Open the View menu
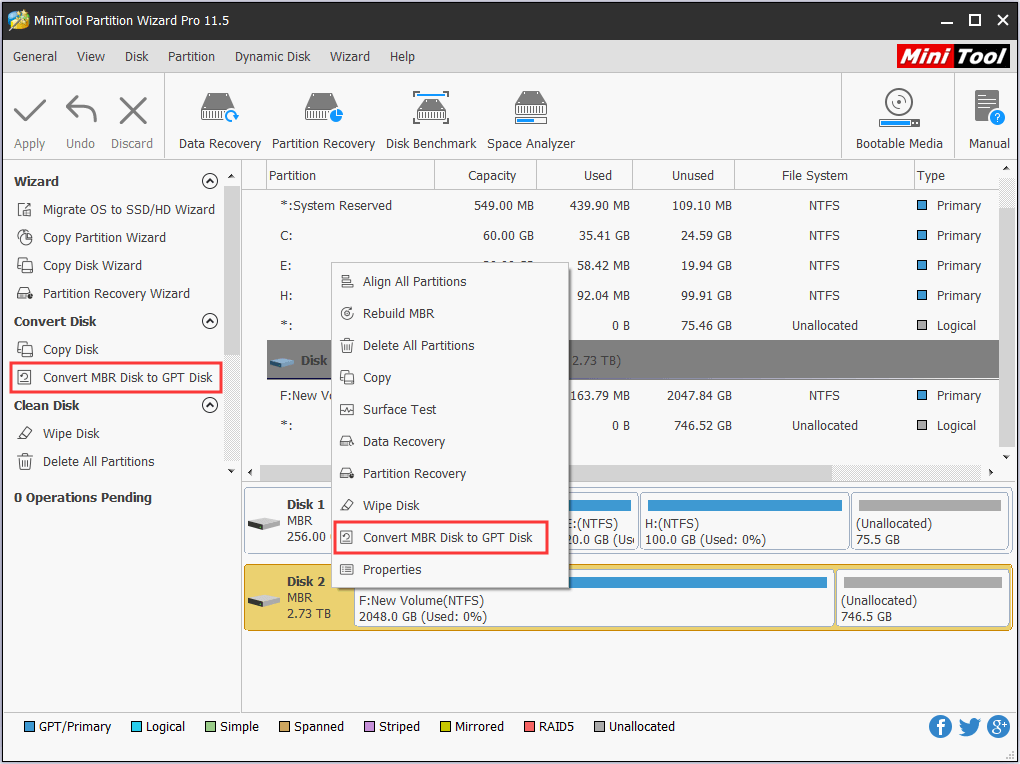1020x764 pixels. [x=90, y=57]
